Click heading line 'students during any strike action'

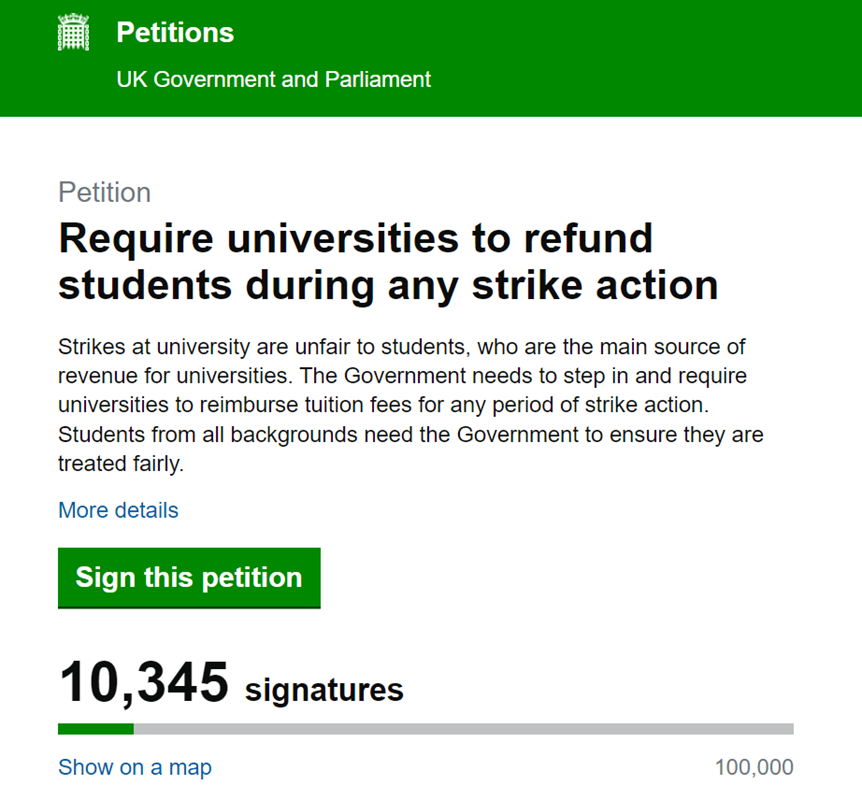388,285
